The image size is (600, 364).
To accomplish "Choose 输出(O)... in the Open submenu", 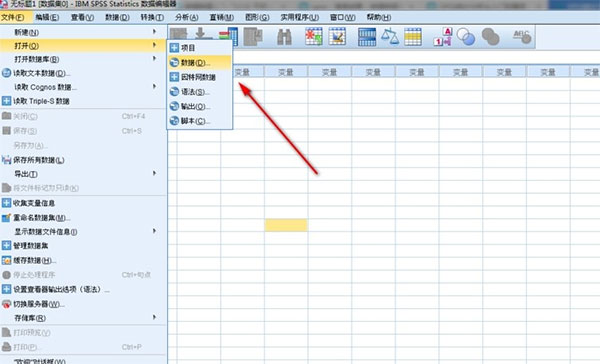I will 199,106.
